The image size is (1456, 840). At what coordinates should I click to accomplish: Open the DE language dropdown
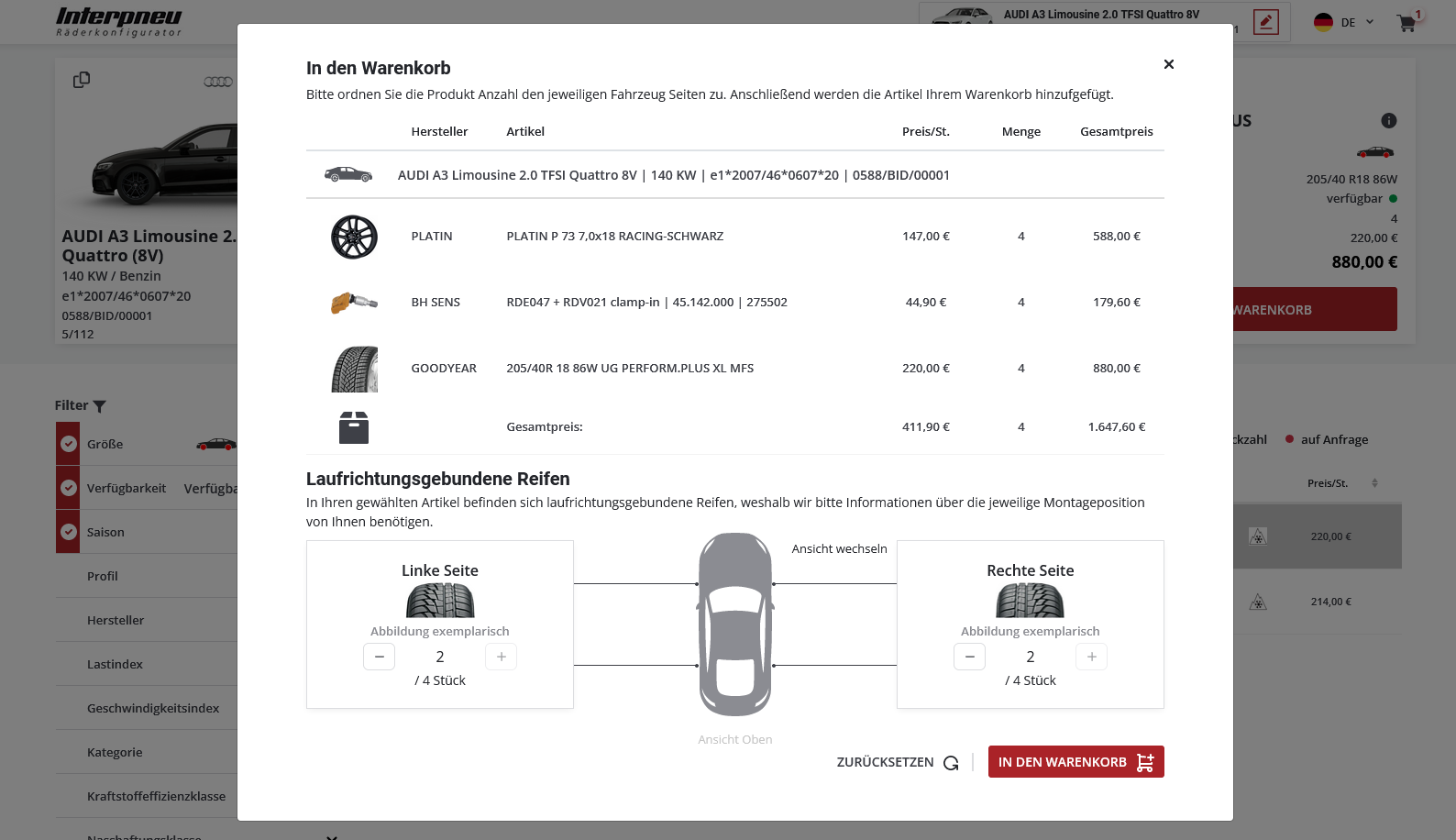click(x=1357, y=22)
